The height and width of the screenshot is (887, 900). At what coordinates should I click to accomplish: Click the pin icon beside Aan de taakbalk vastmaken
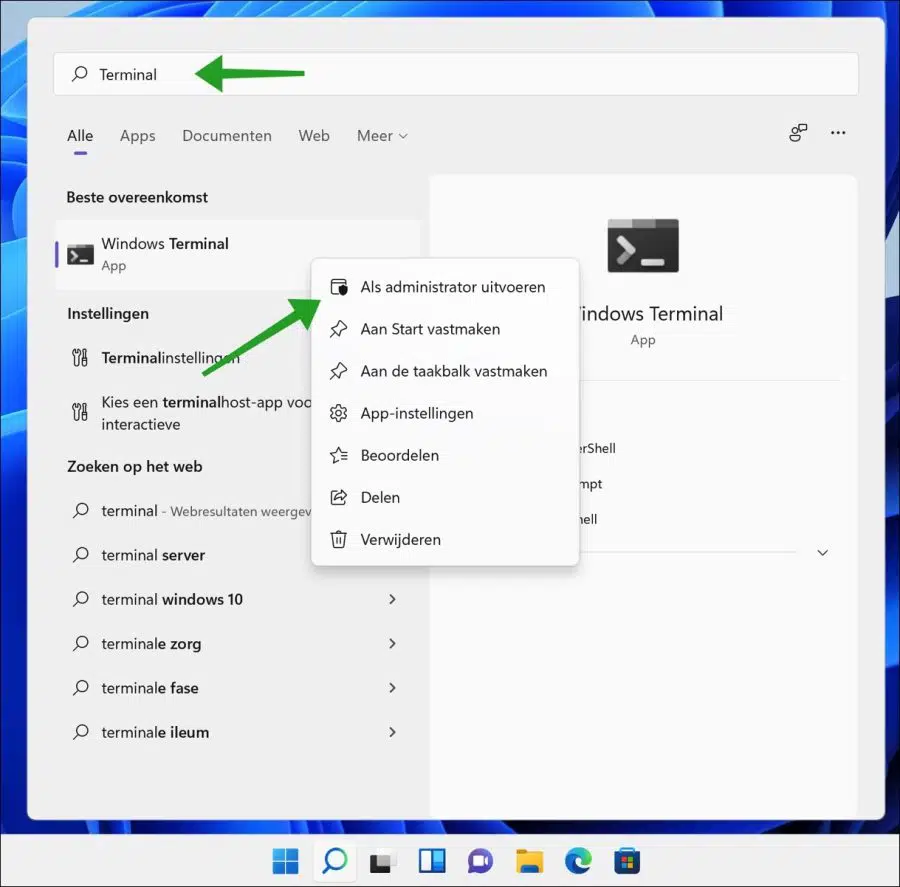(339, 371)
